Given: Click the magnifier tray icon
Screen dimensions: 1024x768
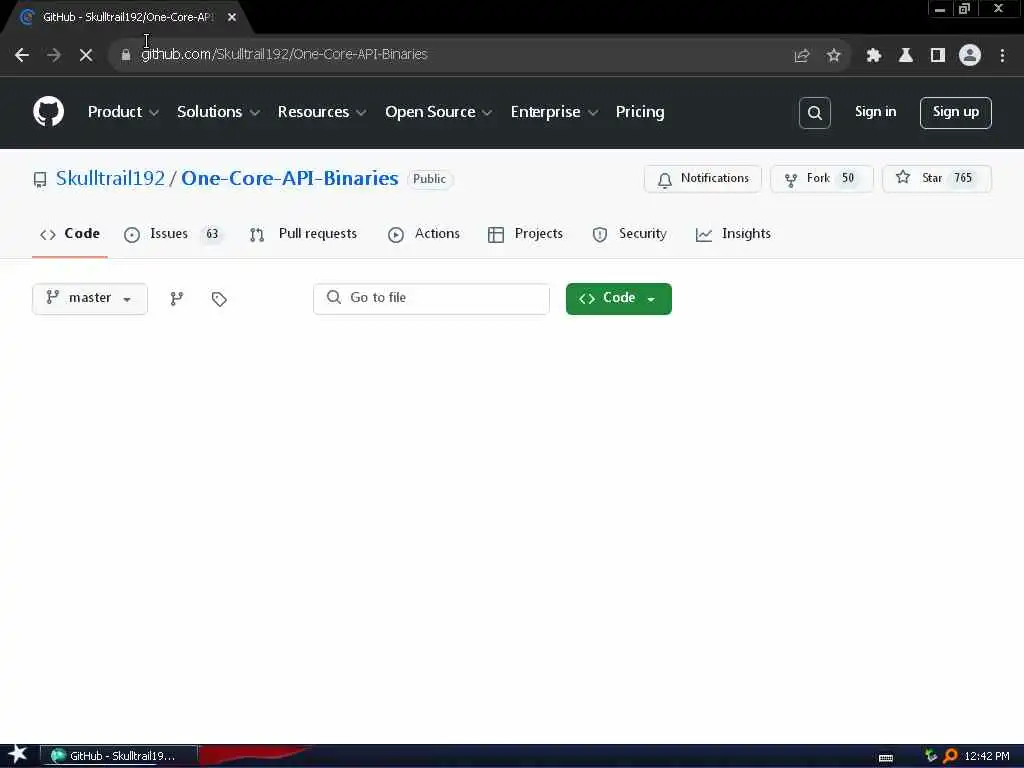Looking at the screenshot, I should point(950,756).
